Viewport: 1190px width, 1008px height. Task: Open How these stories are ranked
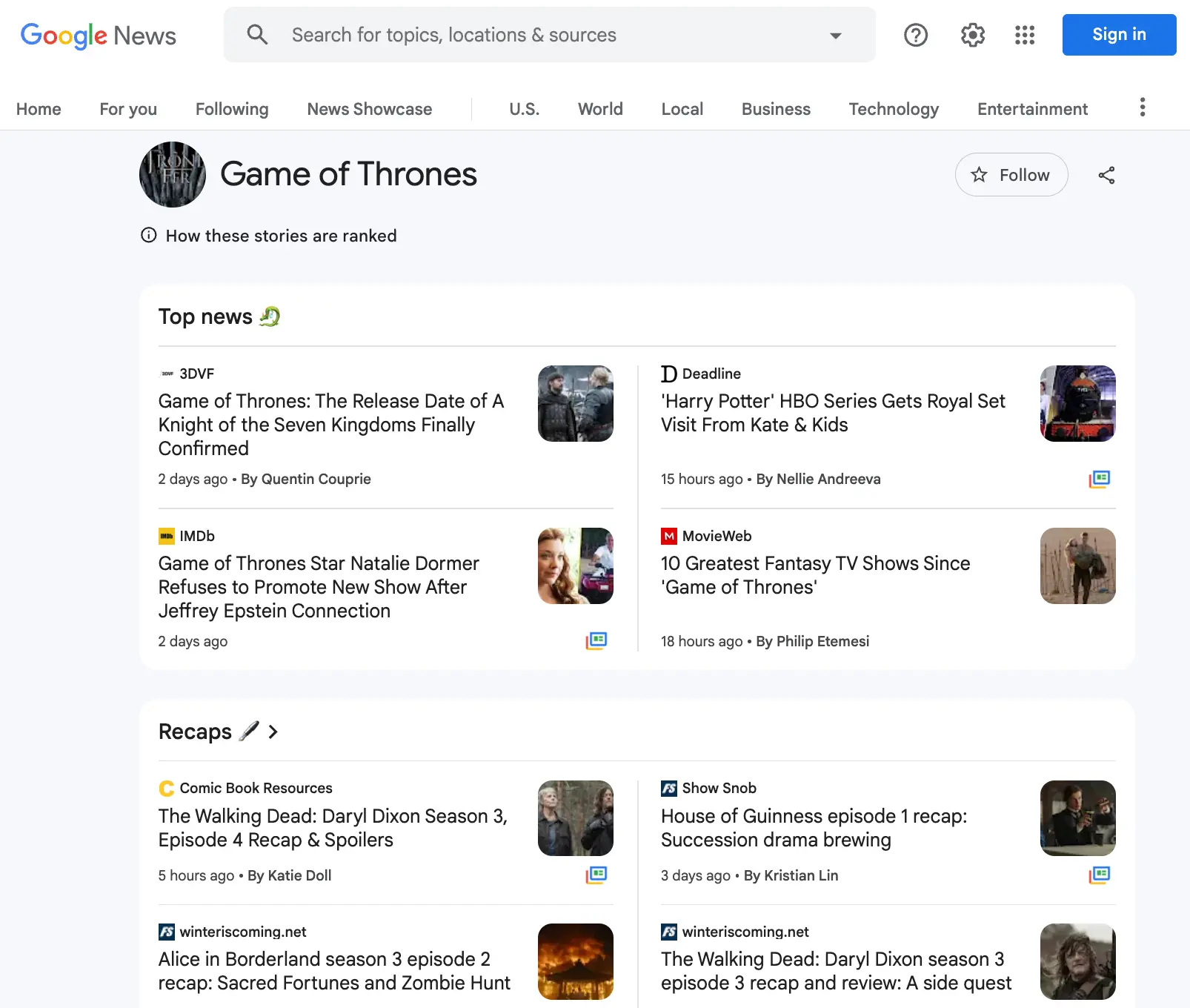282,236
